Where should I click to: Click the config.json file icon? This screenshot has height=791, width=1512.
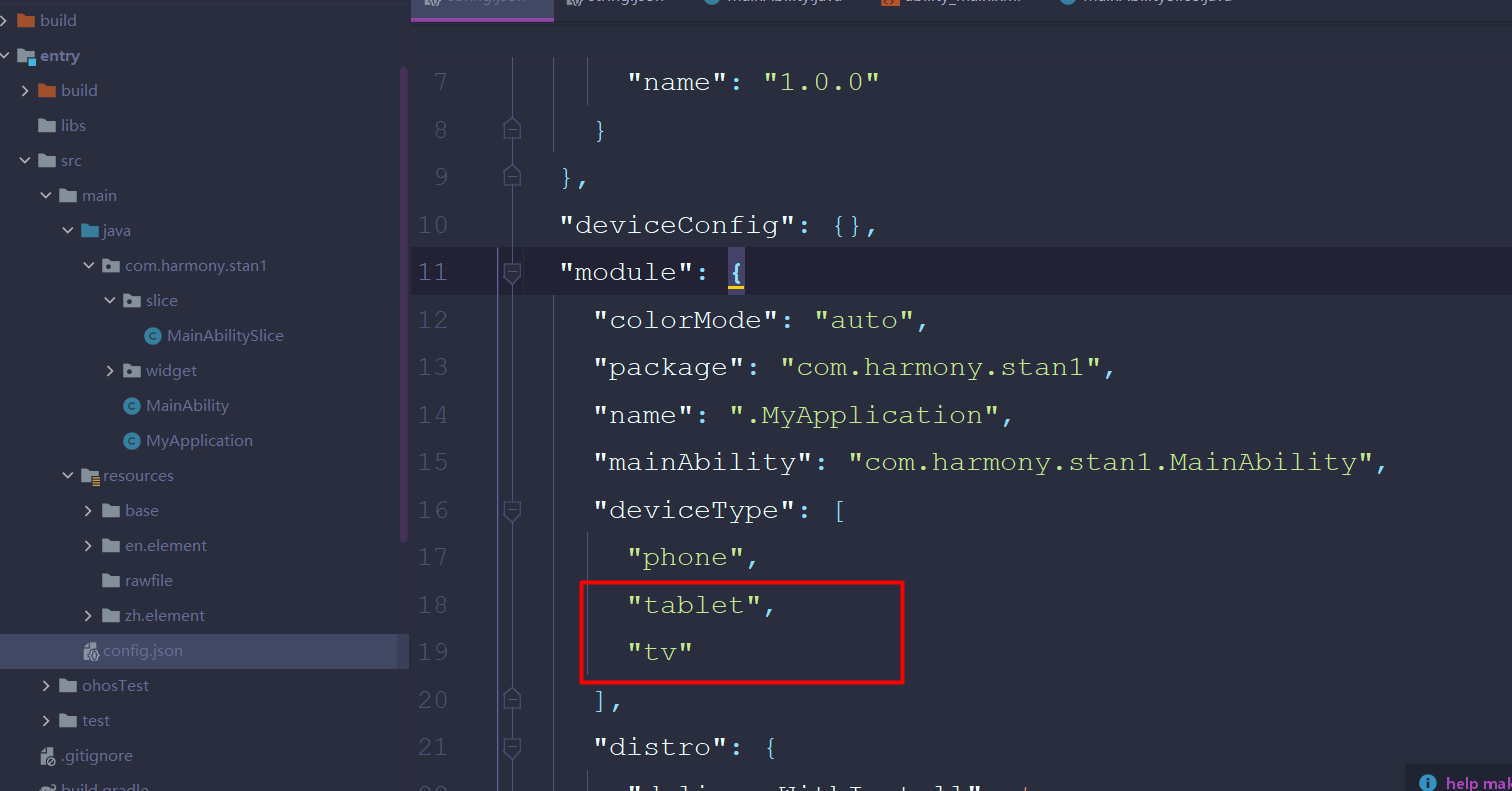point(90,651)
